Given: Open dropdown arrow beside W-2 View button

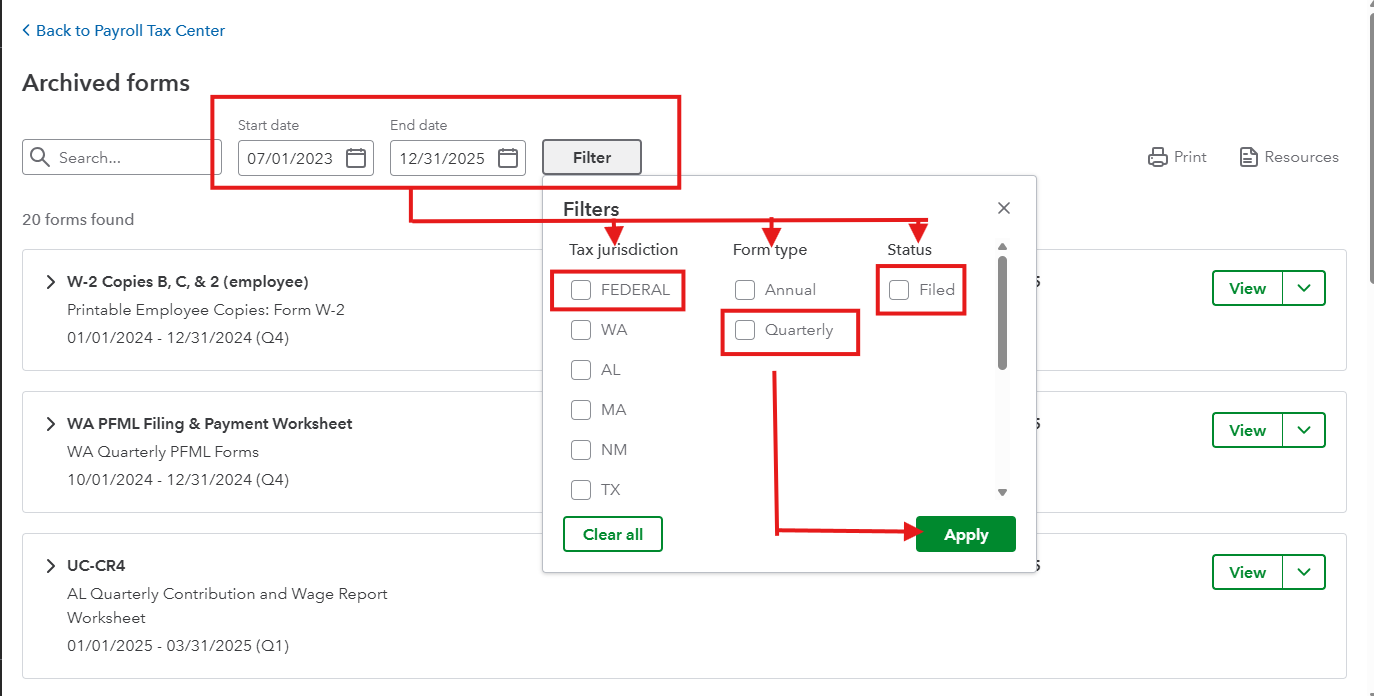Looking at the screenshot, I should [x=1304, y=288].
